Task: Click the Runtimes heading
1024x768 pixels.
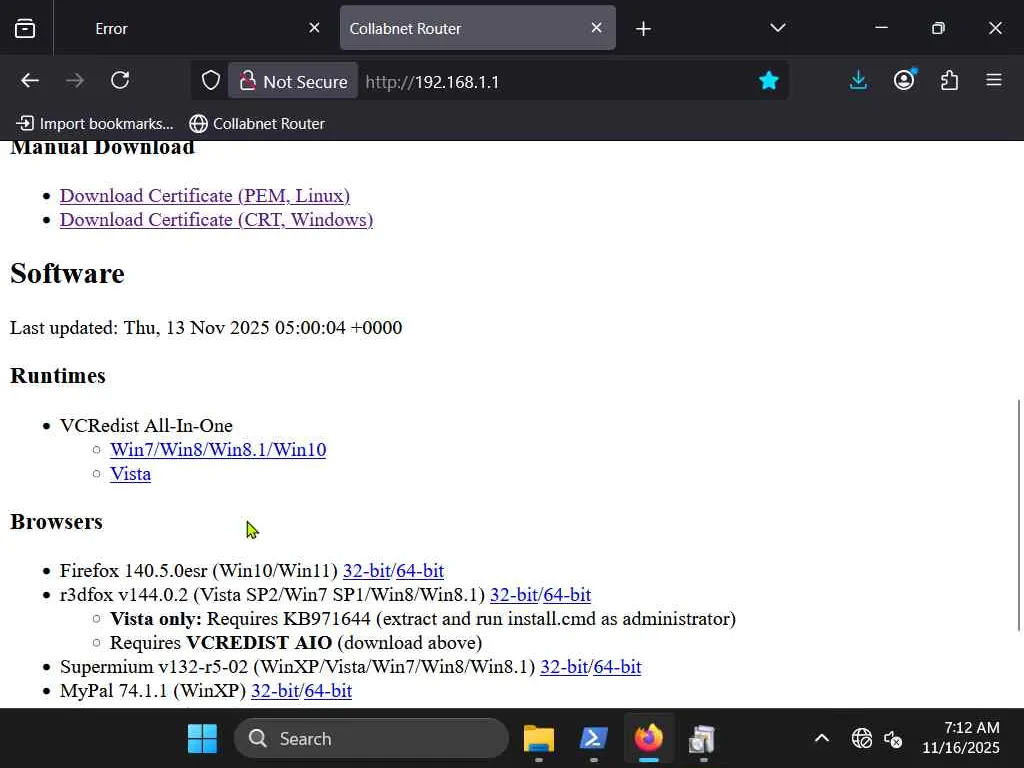Action: click(x=57, y=376)
